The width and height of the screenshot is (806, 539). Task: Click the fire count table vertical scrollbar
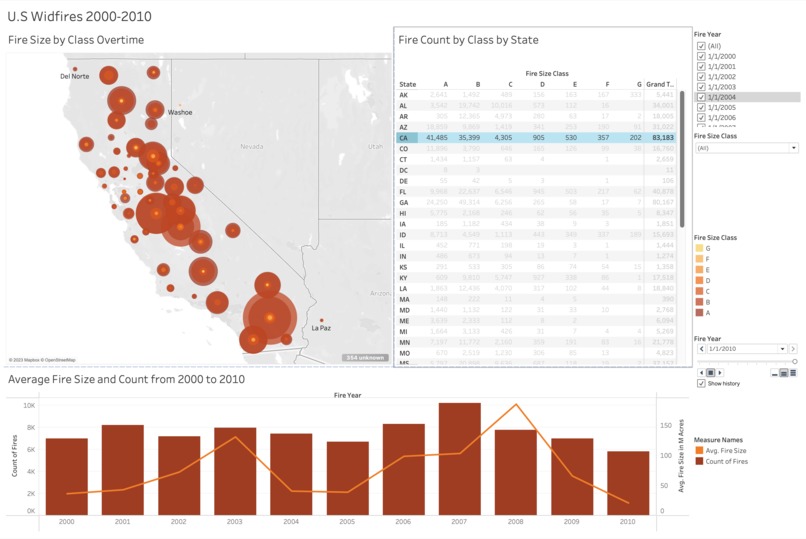coord(682,159)
